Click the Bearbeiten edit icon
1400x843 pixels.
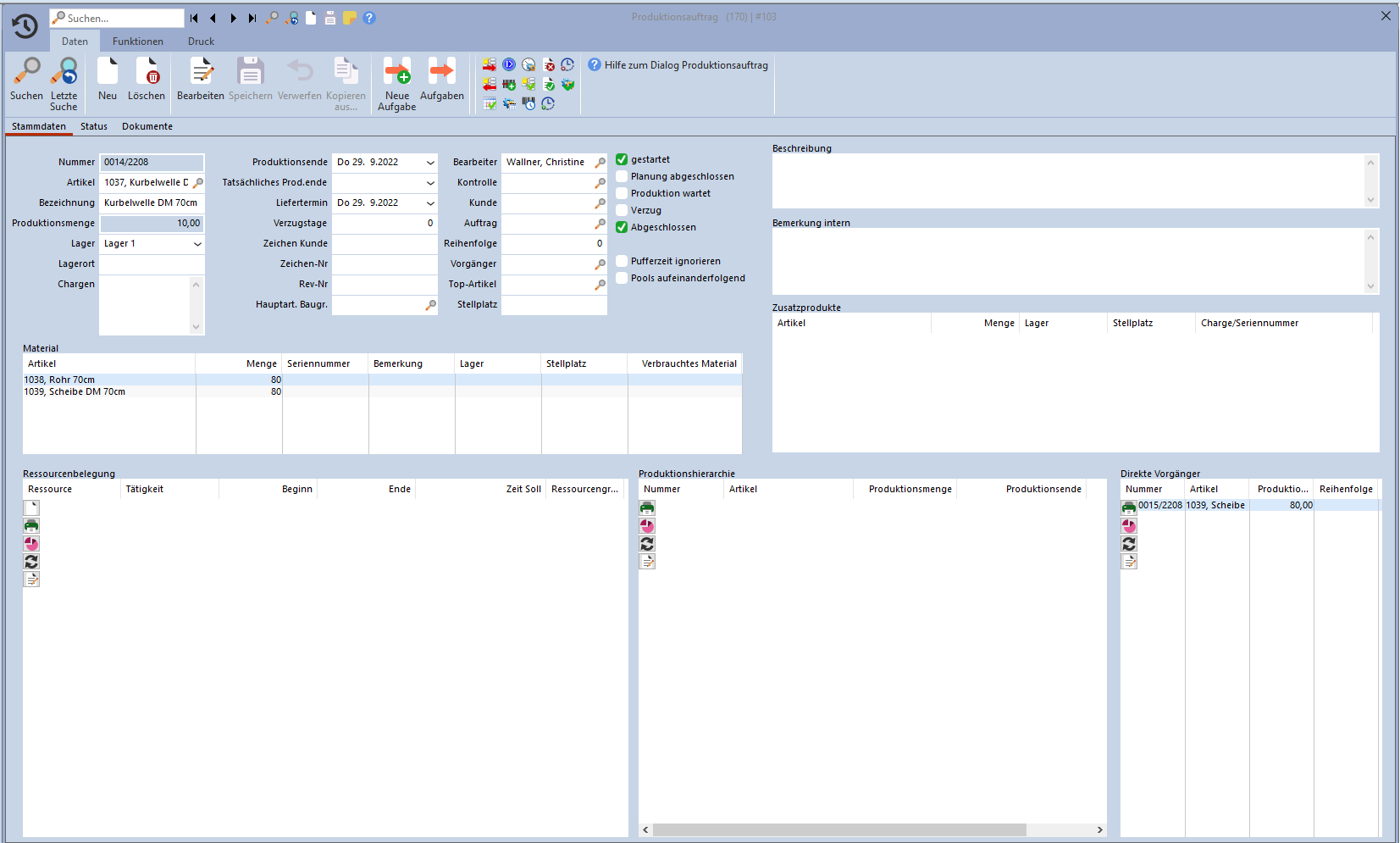(x=201, y=72)
